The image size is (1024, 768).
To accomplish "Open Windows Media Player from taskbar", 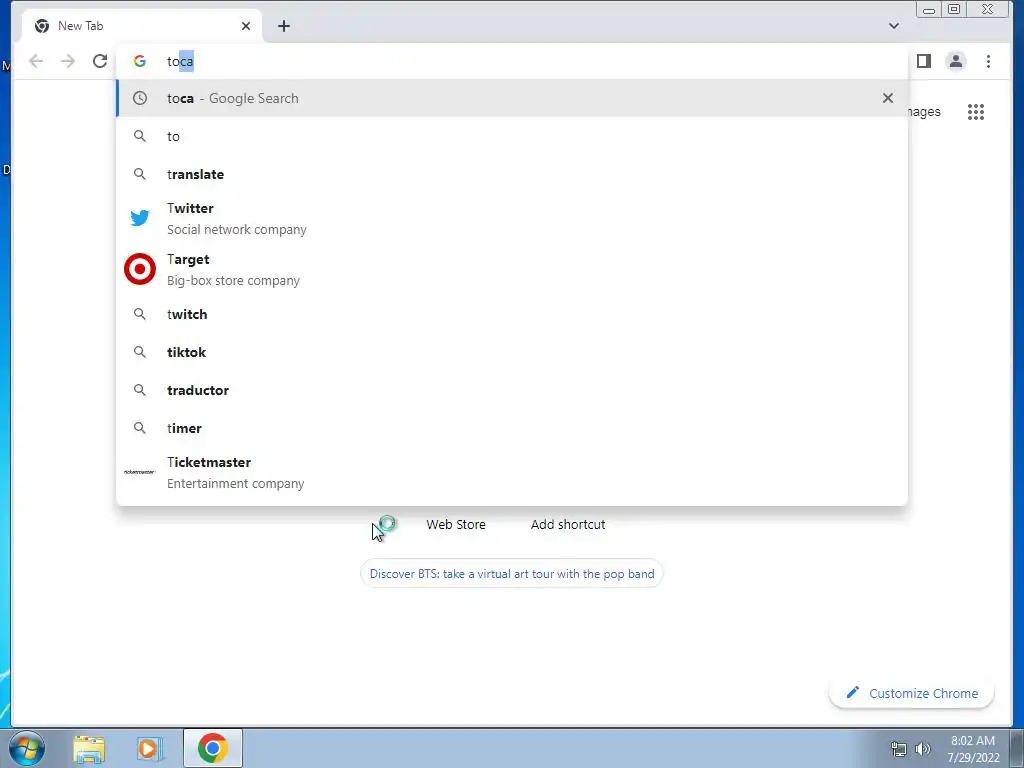I will [x=149, y=748].
